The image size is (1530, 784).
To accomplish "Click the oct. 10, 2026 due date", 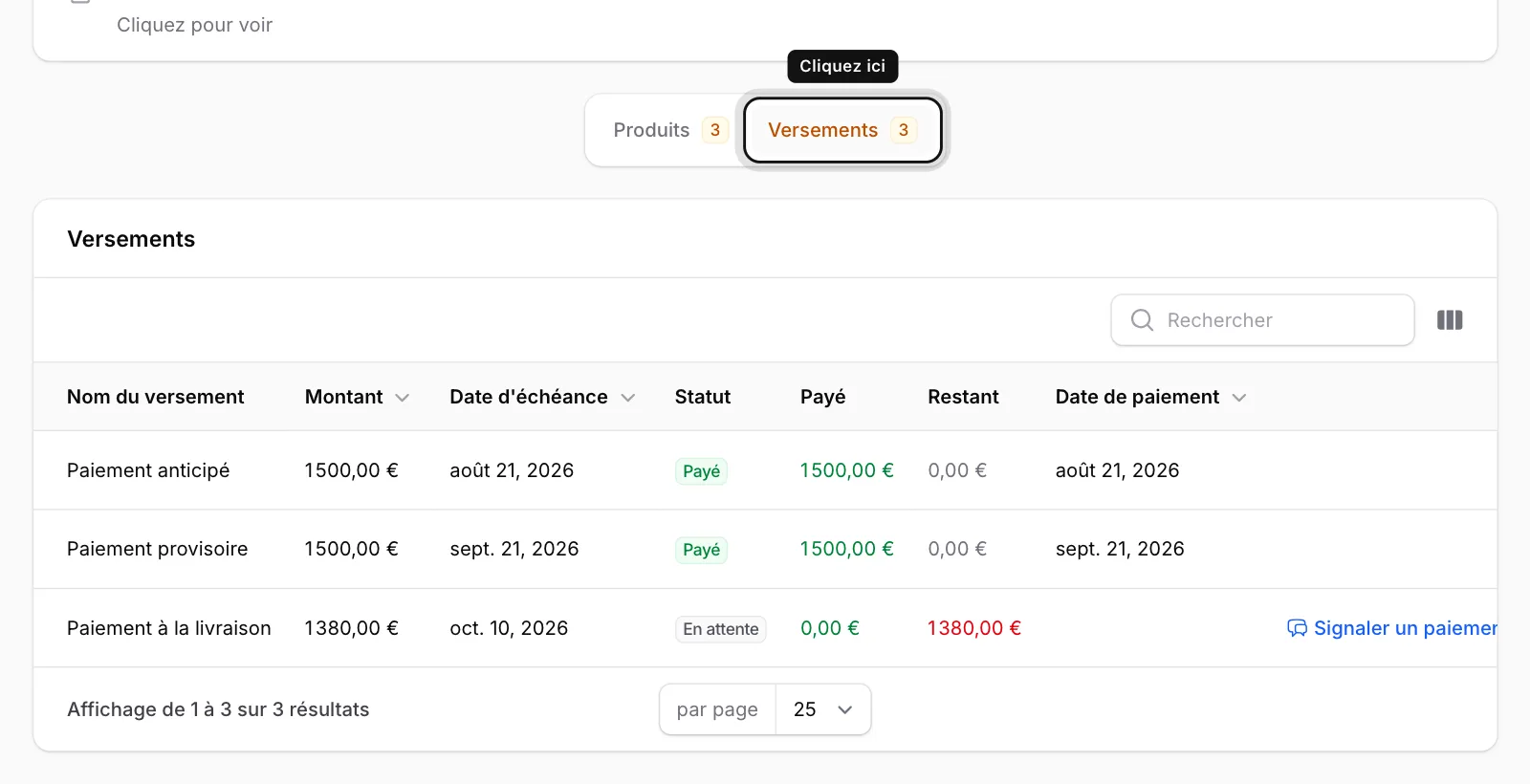I will (509, 628).
